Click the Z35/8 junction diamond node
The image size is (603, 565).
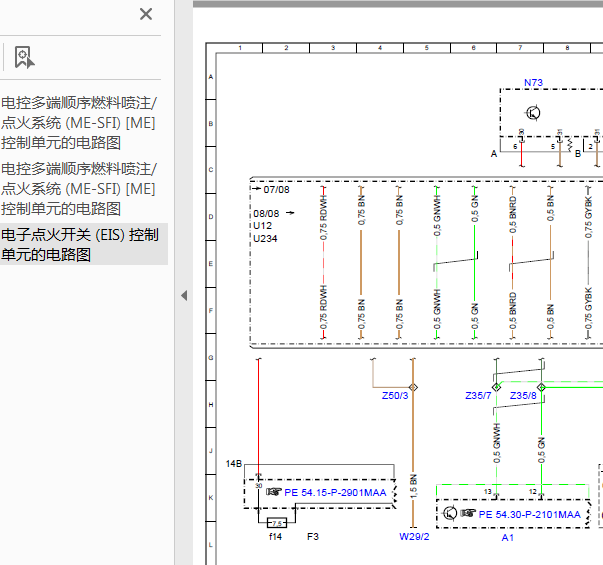[x=541, y=387]
